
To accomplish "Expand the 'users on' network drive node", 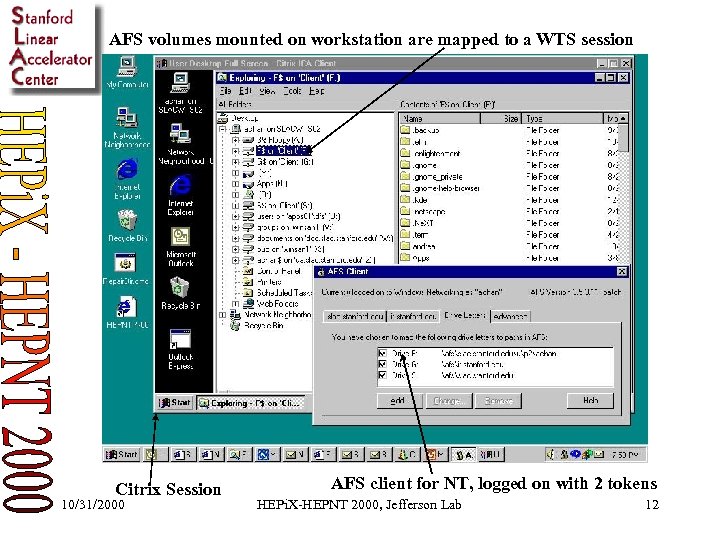I will click(236, 216).
